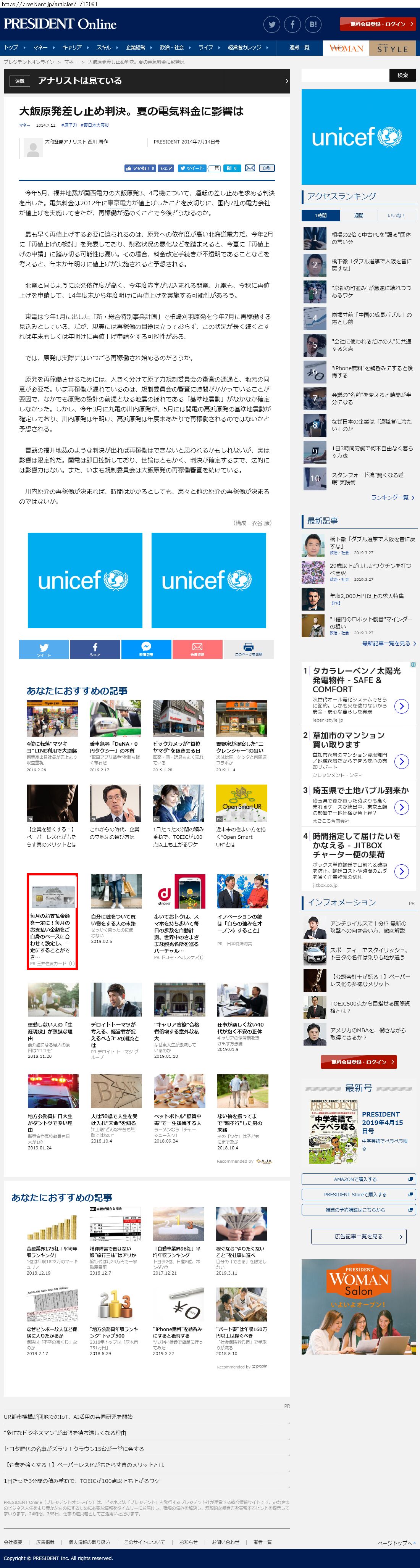Click the #東日本大震災 tag under the headline
Image resolution: width=420 pixels, height=1568 pixels.
[95, 125]
